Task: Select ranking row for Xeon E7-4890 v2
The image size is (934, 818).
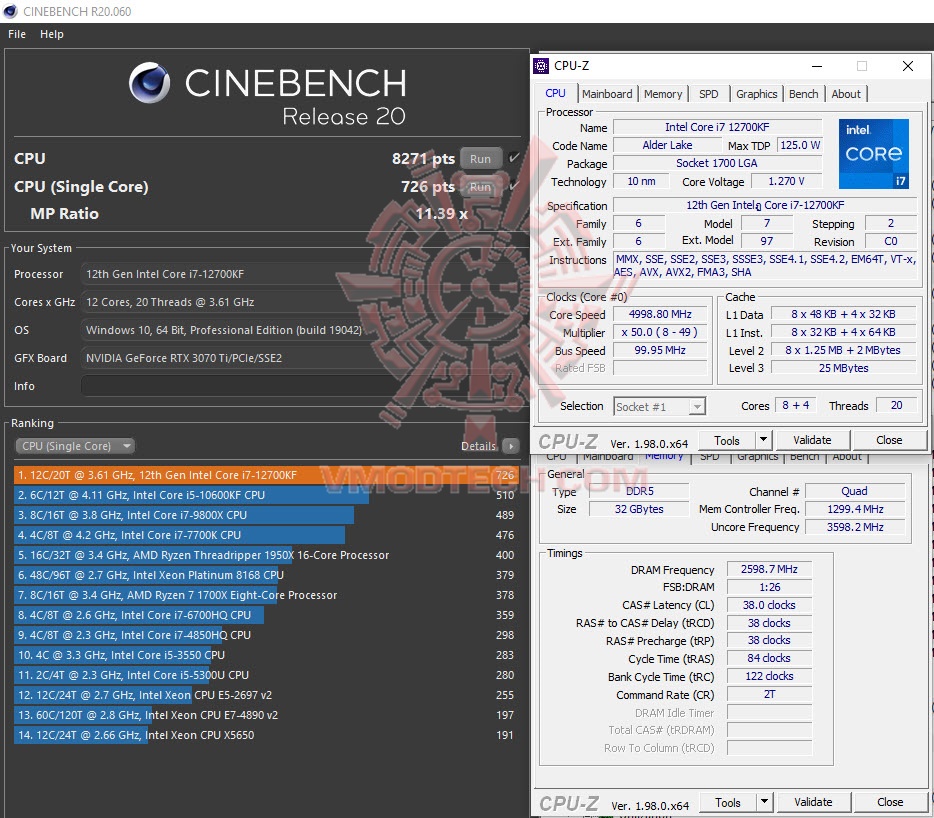Action: click(266, 715)
